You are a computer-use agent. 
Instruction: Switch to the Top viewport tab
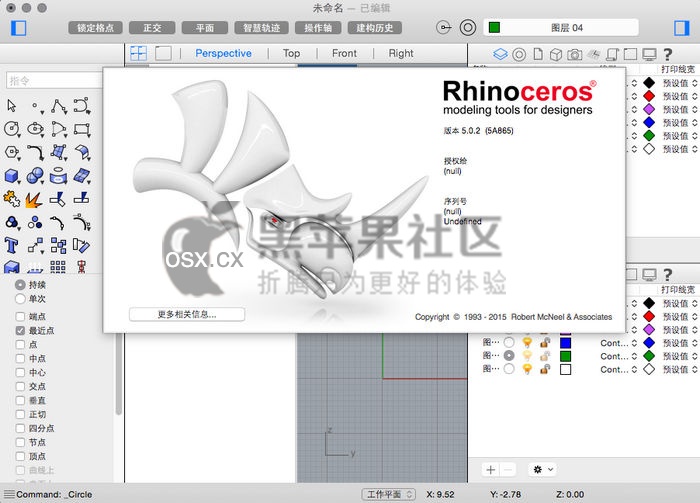point(292,53)
